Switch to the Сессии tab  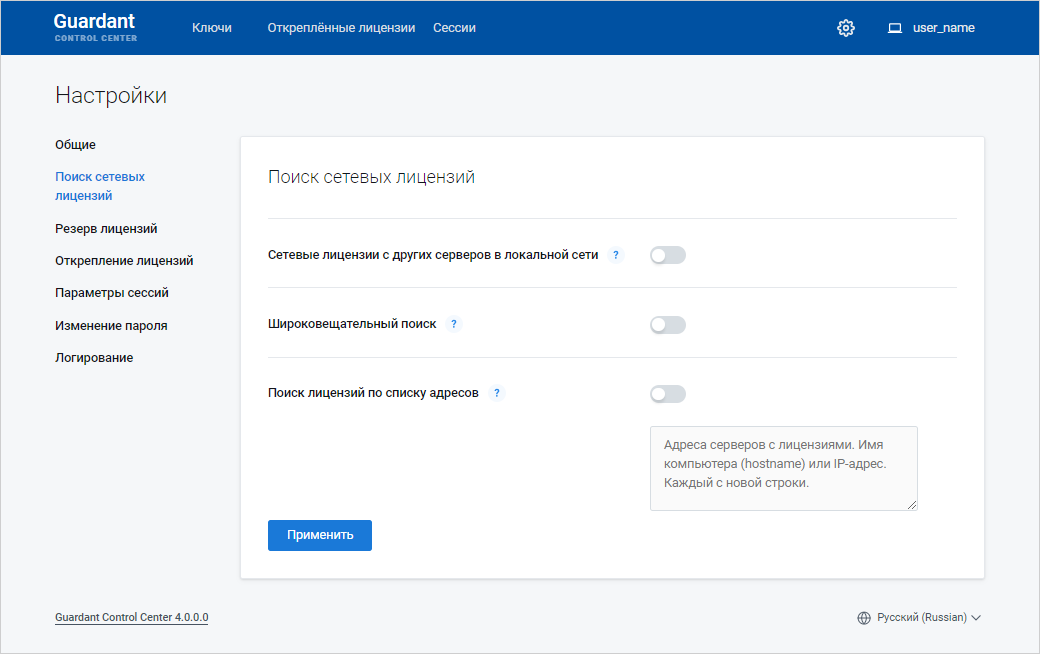click(454, 28)
